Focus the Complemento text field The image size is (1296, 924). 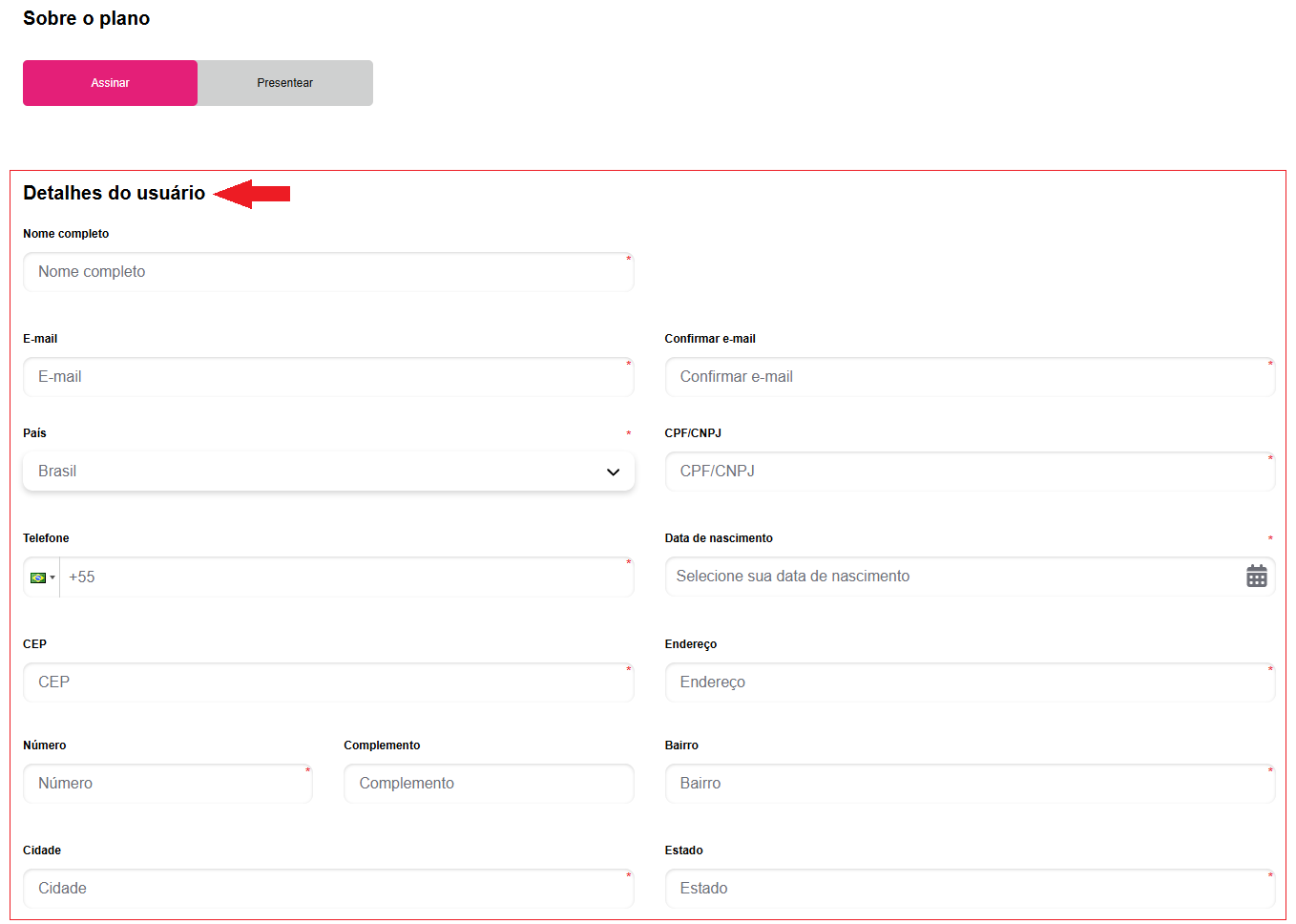488,784
